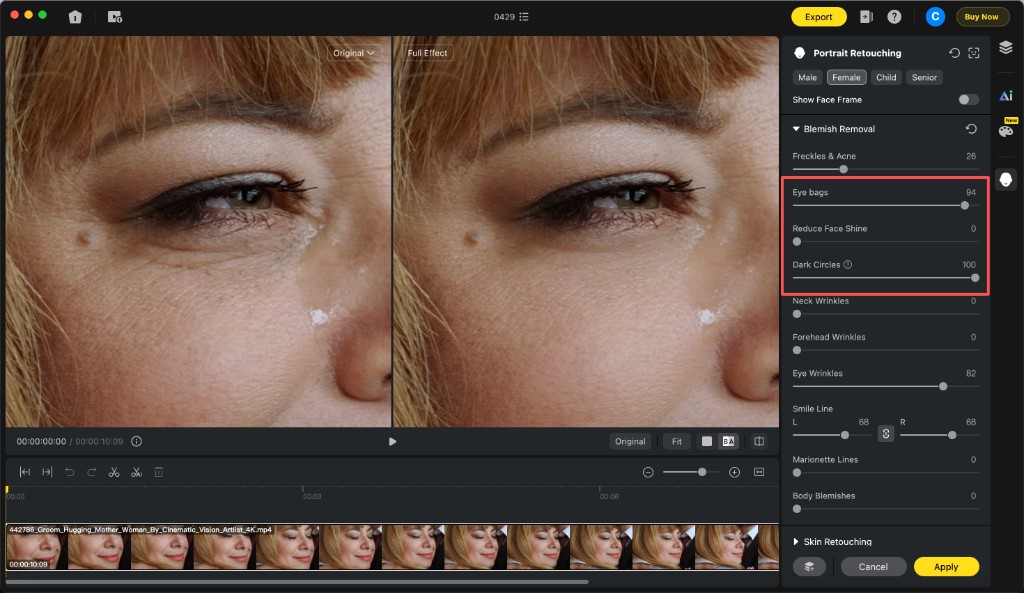Screen dimensions: 1024x593
Task: Click the project media icon beside home
Action: pos(115,17)
